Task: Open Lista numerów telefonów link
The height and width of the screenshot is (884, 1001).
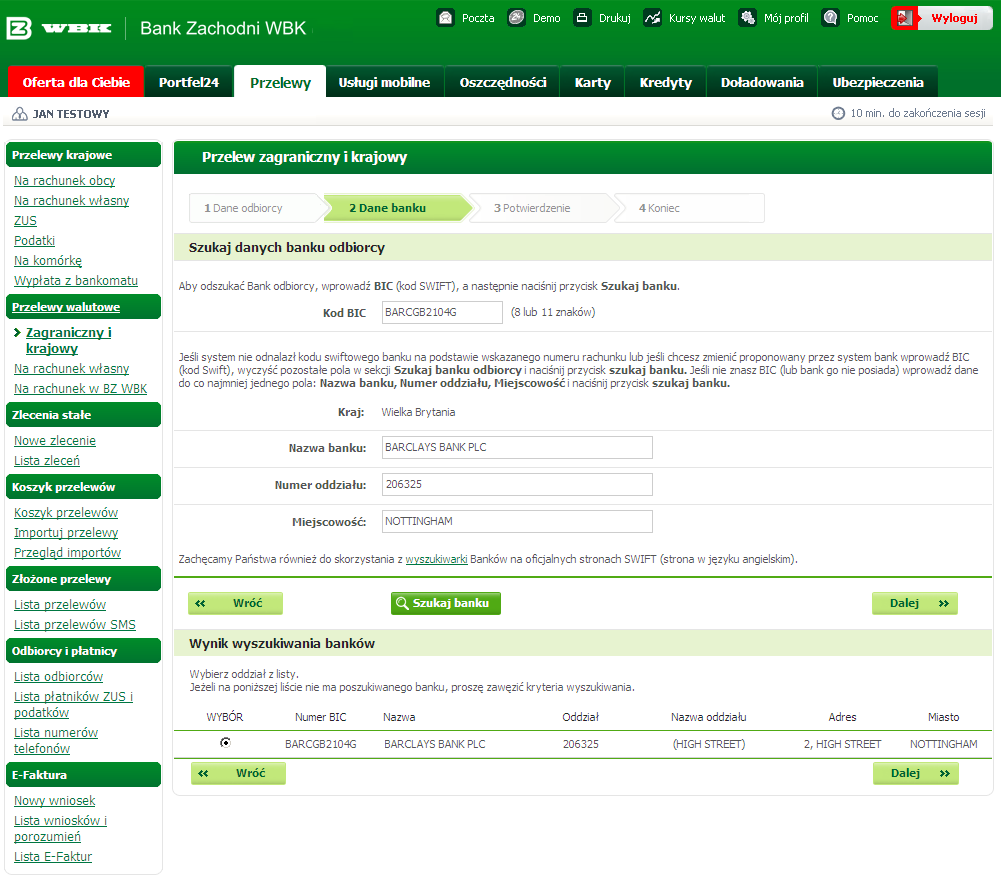Action: [x=56, y=740]
